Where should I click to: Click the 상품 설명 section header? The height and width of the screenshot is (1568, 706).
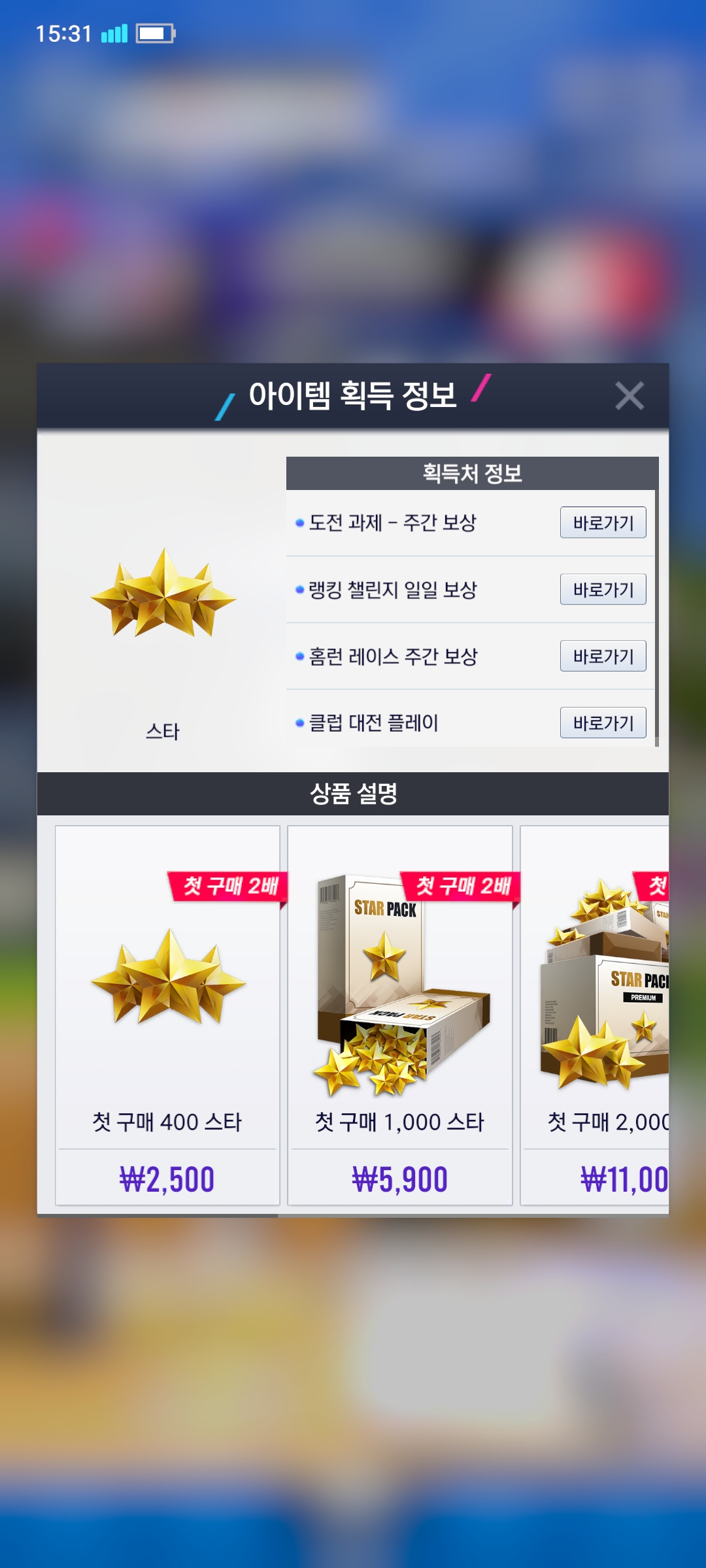pos(353,794)
